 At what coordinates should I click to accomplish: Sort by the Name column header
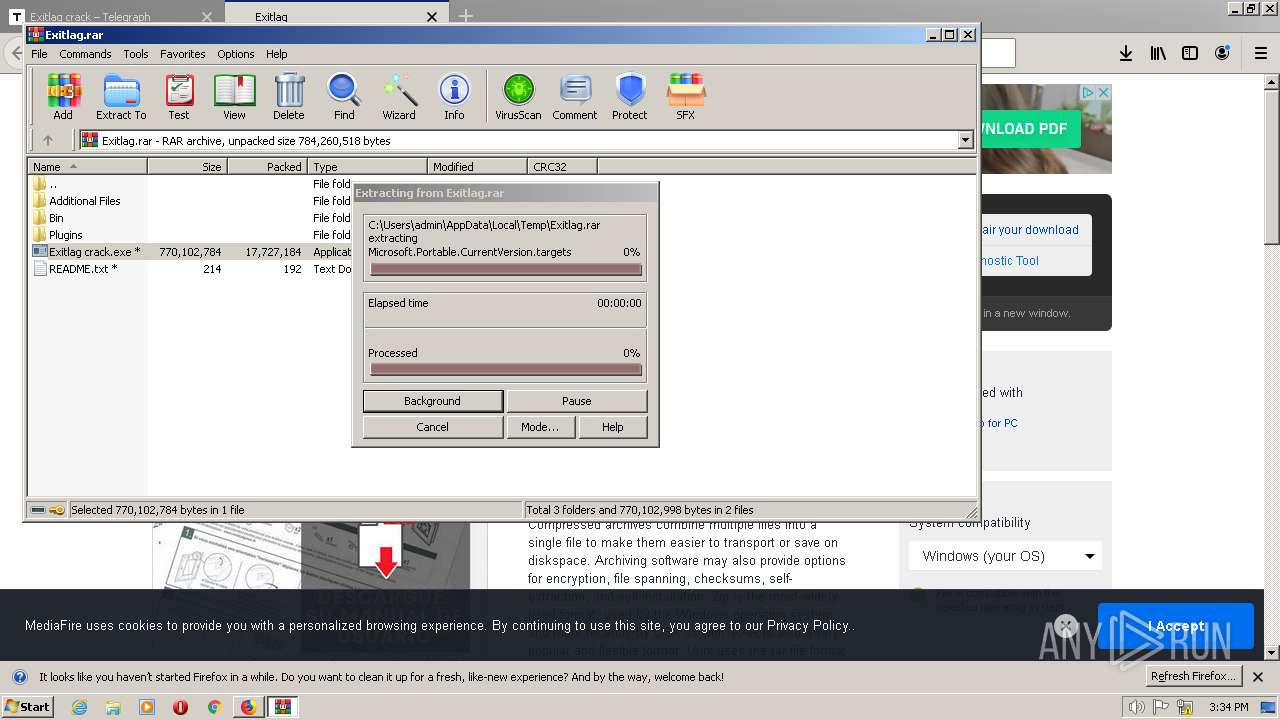(x=88, y=167)
